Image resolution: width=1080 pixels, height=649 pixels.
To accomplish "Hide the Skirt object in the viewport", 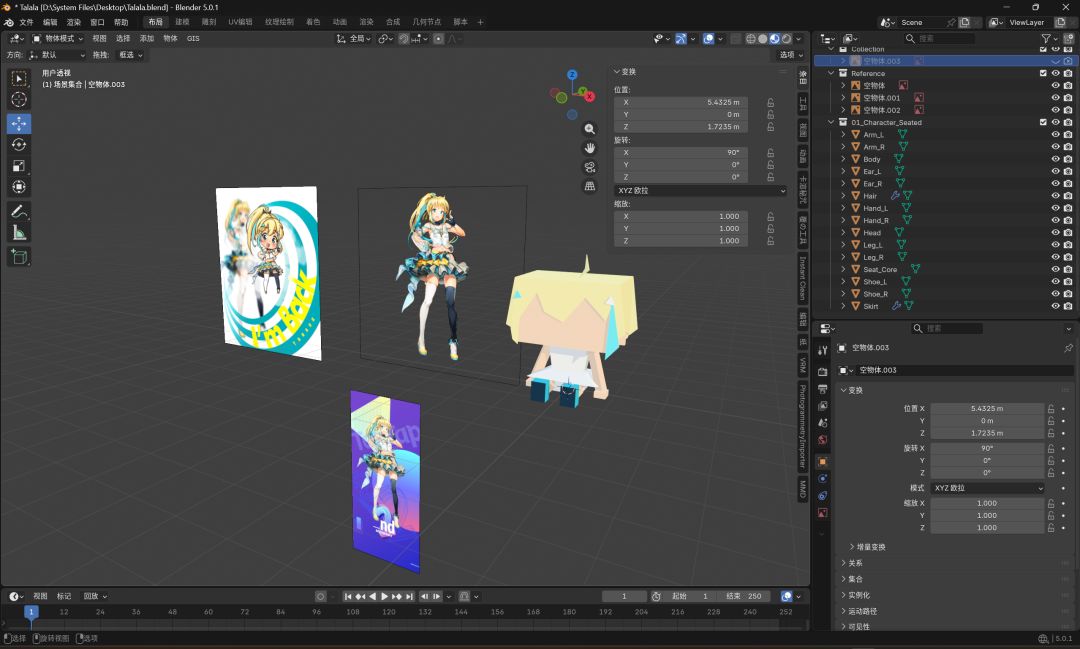I will coord(1055,306).
